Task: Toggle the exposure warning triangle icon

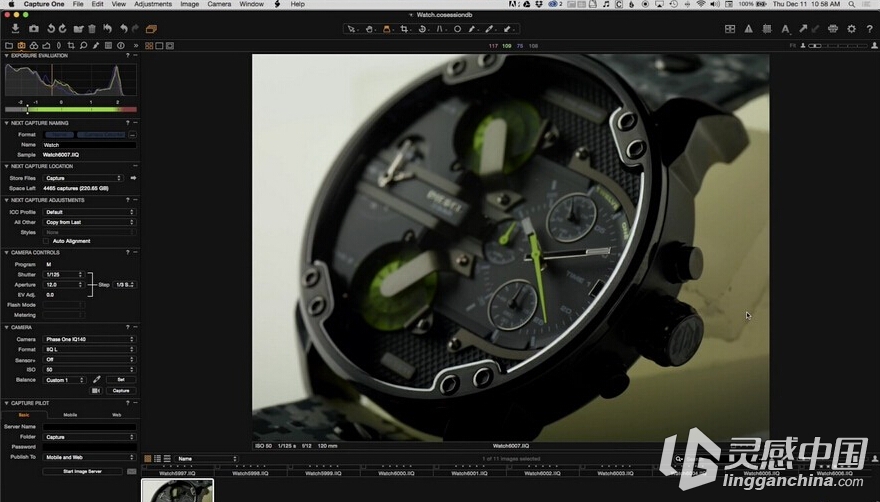Action: point(749,29)
